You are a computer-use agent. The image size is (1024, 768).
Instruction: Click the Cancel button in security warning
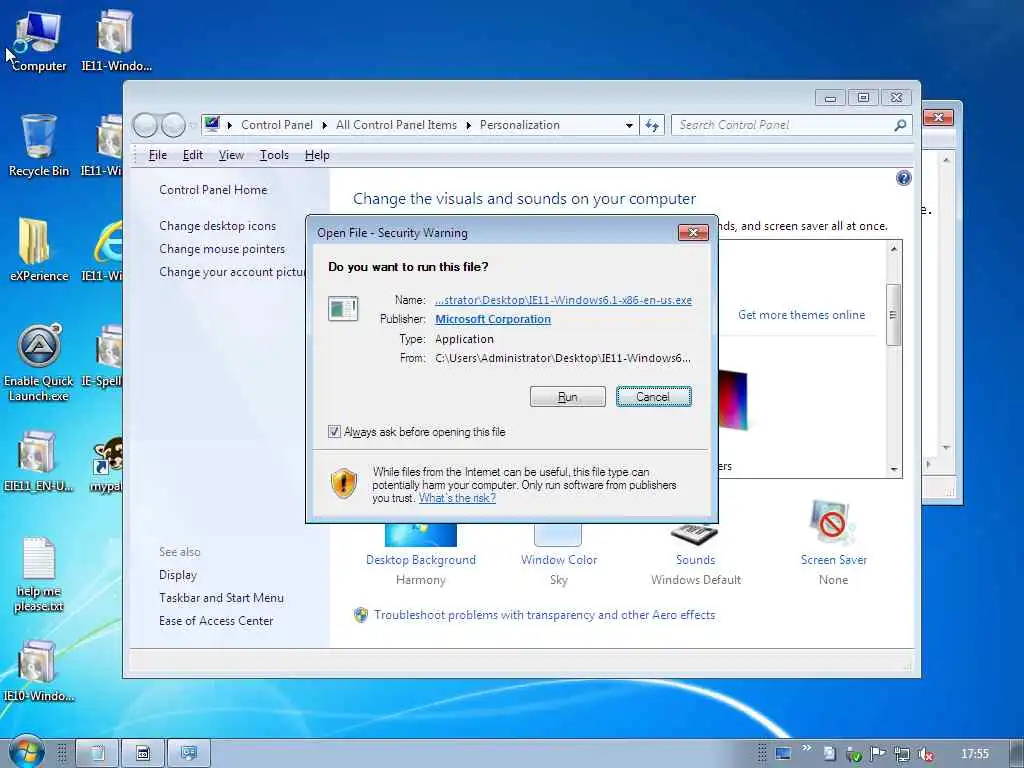[653, 396]
